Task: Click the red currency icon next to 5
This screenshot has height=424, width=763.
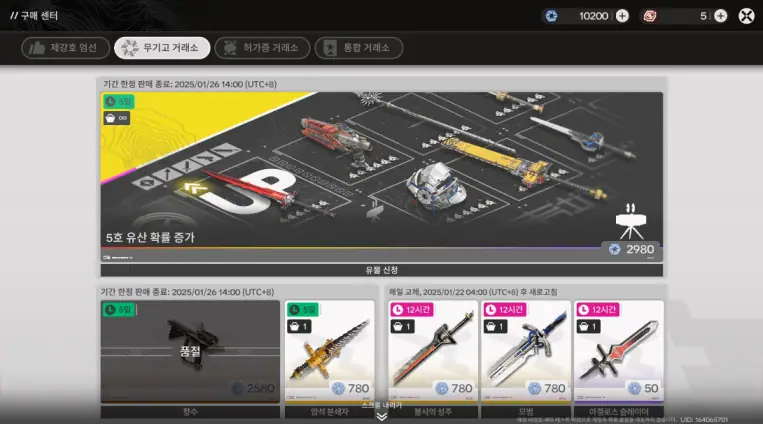Action: [650, 16]
